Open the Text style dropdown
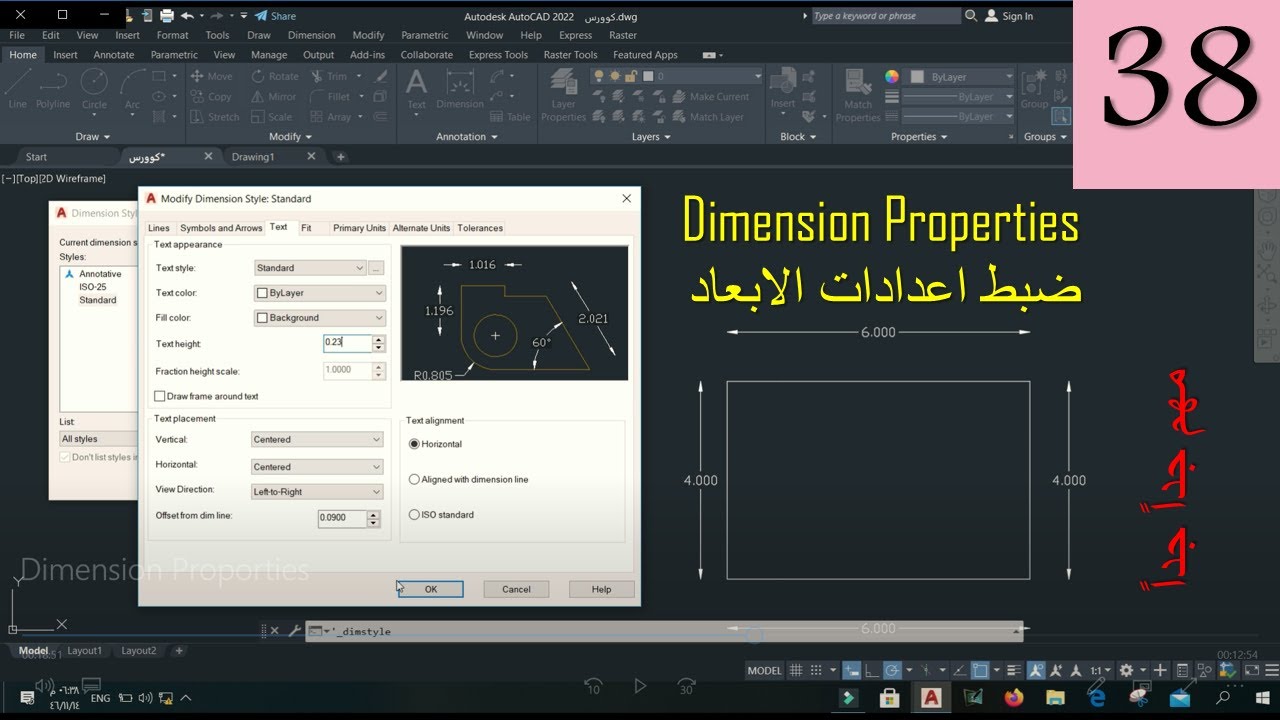The width and height of the screenshot is (1280, 720). click(310, 268)
